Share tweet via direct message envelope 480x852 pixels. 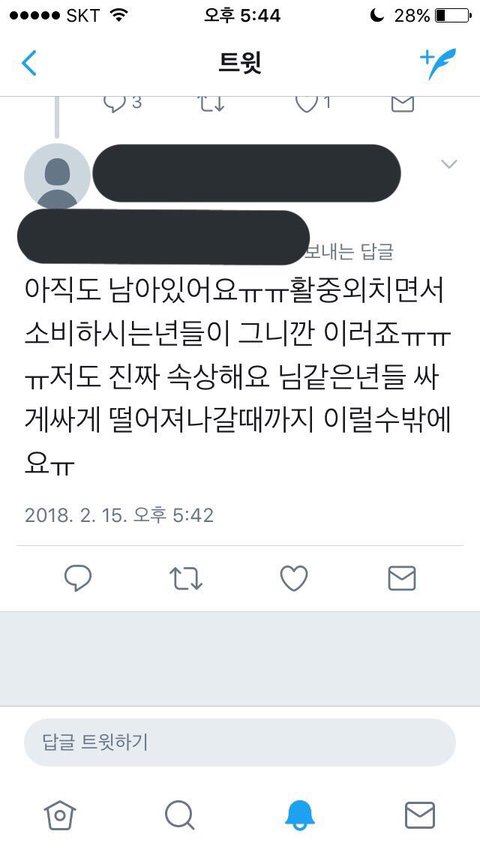[x=402, y=578]
